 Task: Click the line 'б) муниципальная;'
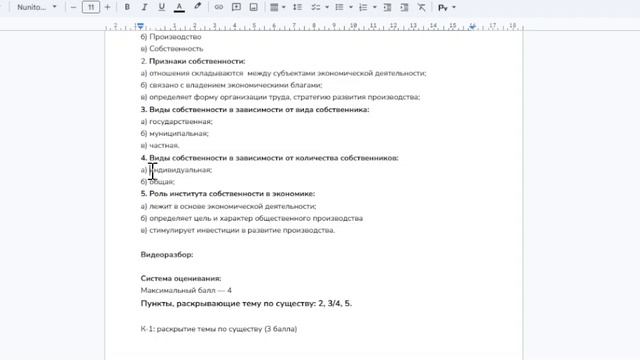(x=175, y=133)
